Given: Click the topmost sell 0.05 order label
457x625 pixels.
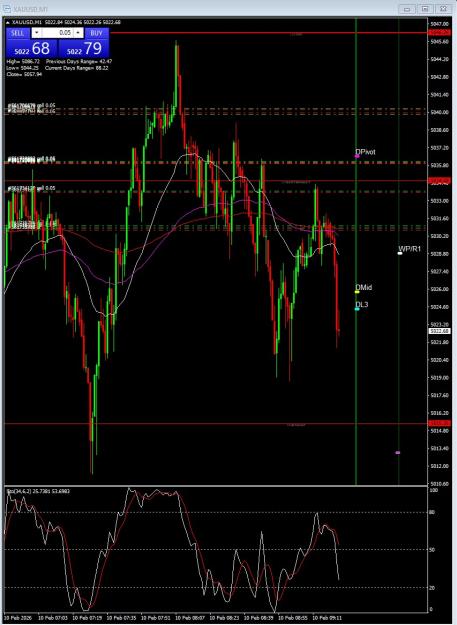Looking at the screenshot, I should tap(31, 106).
